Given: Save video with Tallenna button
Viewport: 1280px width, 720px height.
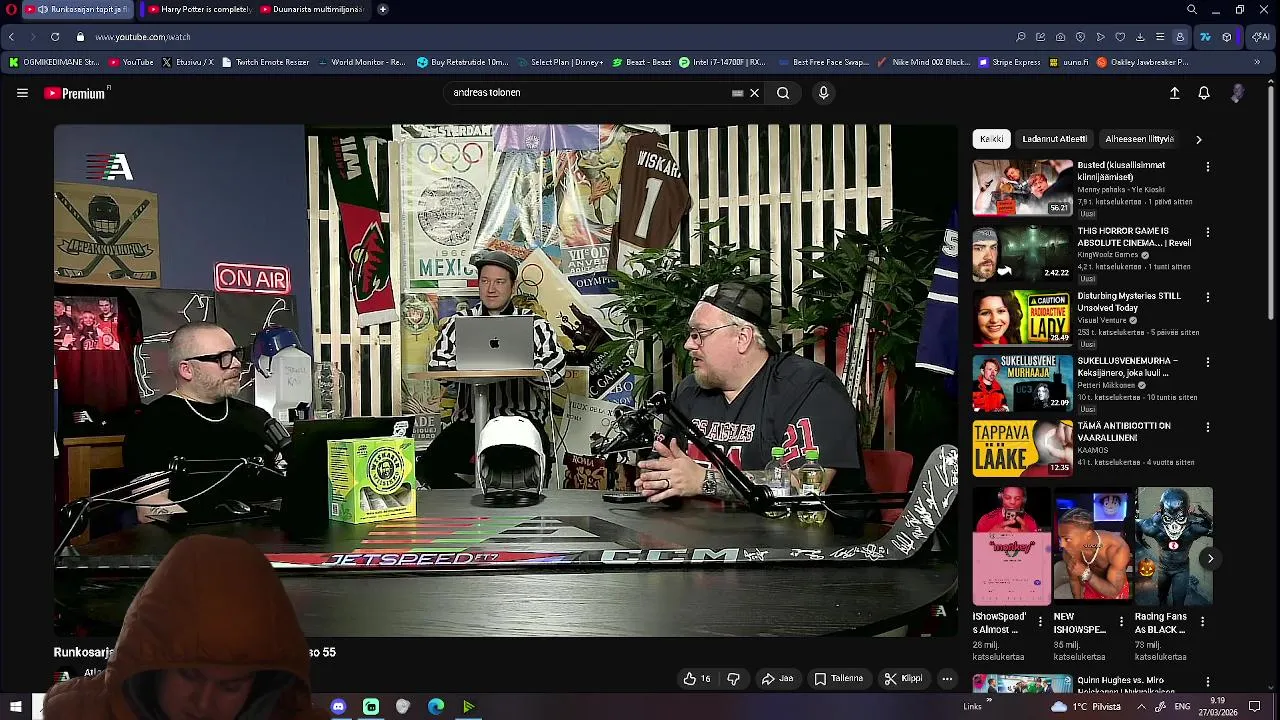Looking at the screenshot, I should [838, 679].
